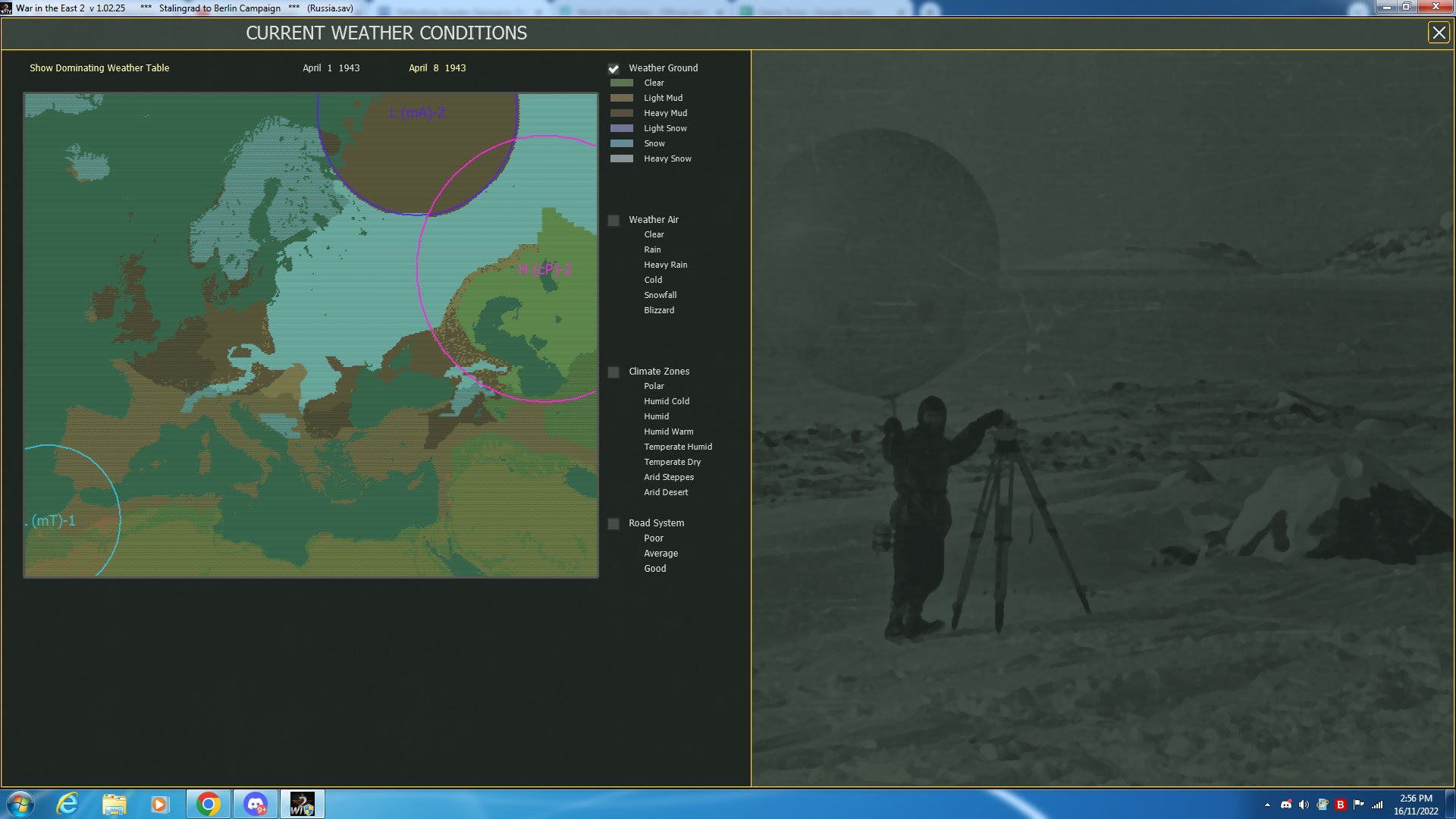This screenshot has height=819, width=1456.
Task: Click the Heavy Mud color swatch
Action: (x=622, y=114)
